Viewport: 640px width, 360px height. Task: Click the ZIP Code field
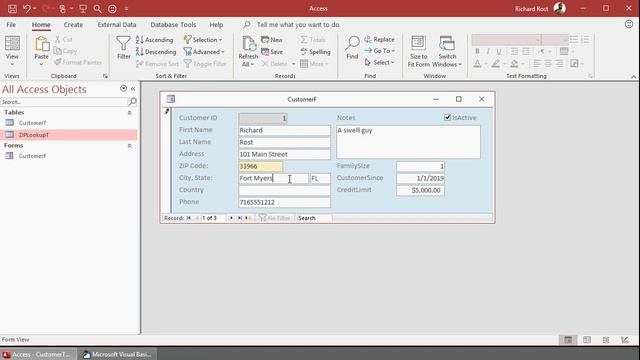pos(260,166)
